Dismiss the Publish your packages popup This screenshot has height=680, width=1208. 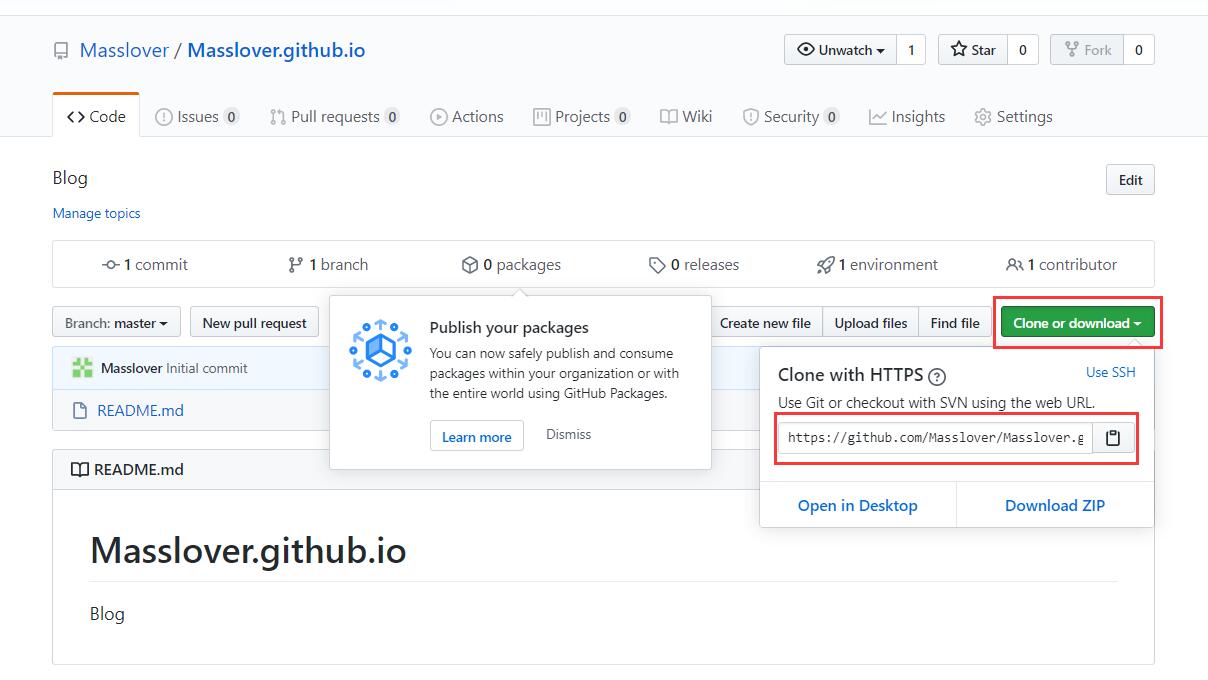(x=569, y=434)
